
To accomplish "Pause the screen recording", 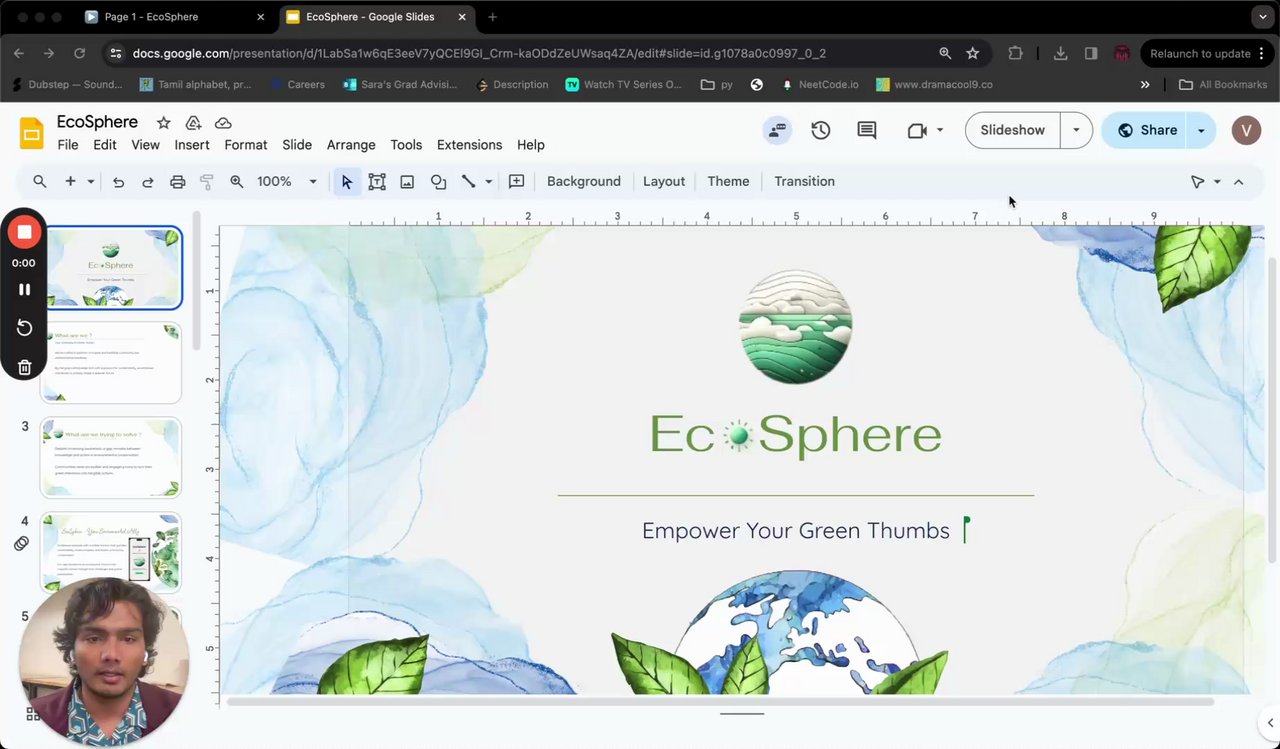I will tap(24, 289).
